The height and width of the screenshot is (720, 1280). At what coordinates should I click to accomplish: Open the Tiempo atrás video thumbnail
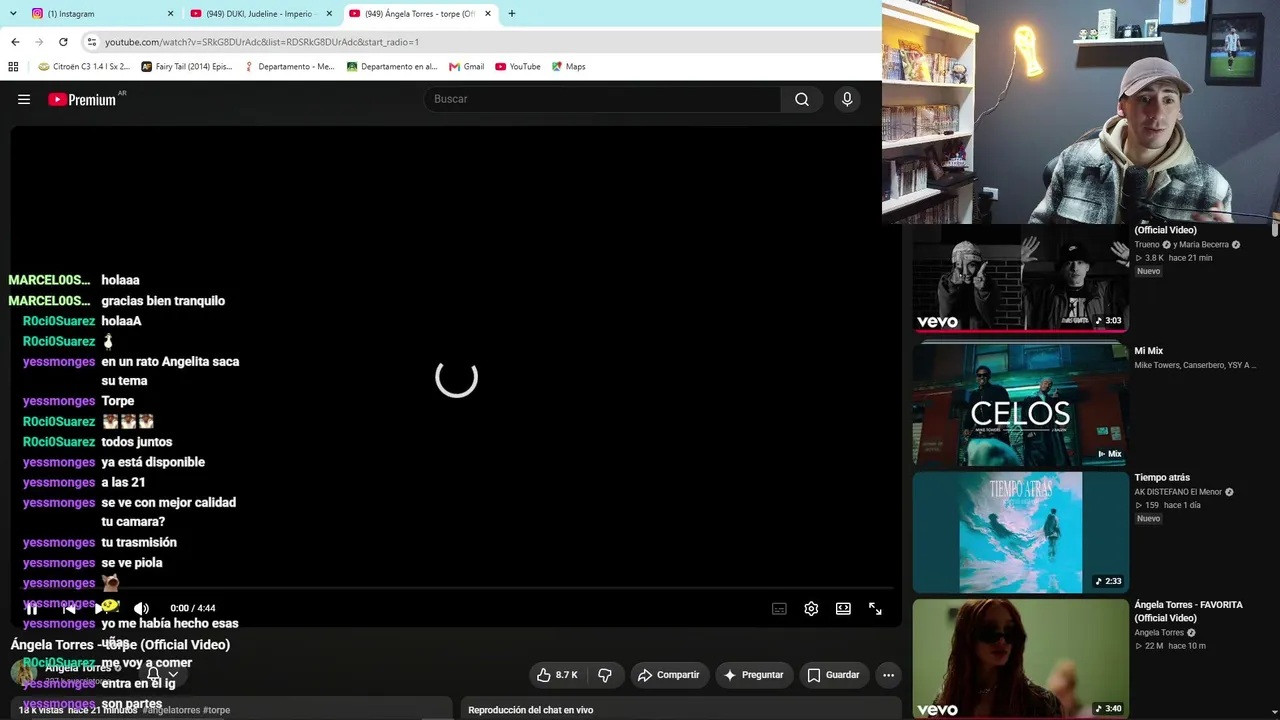click(1020, 532)
